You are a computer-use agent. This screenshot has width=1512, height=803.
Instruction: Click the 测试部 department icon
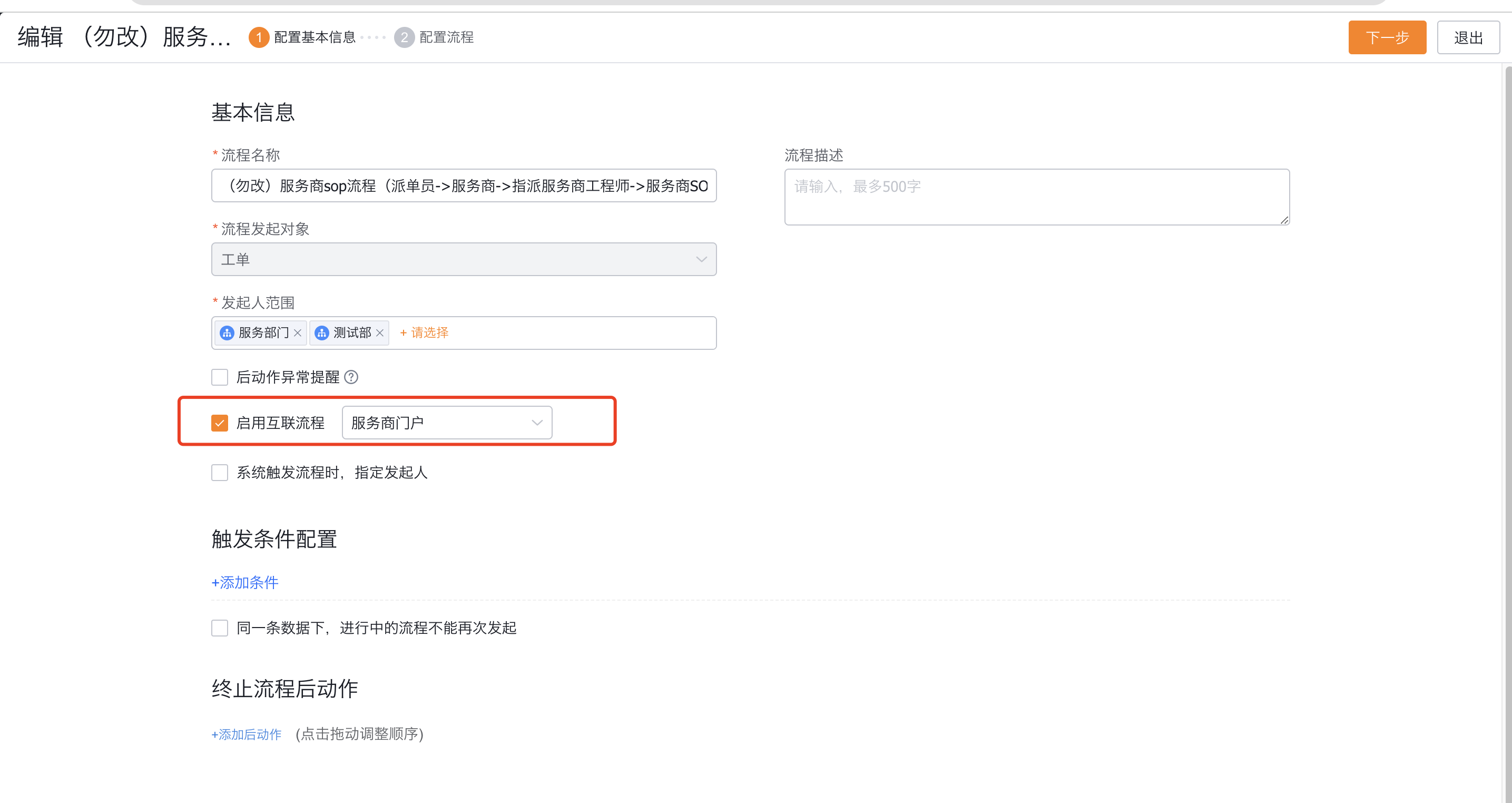tap(322, 333)
